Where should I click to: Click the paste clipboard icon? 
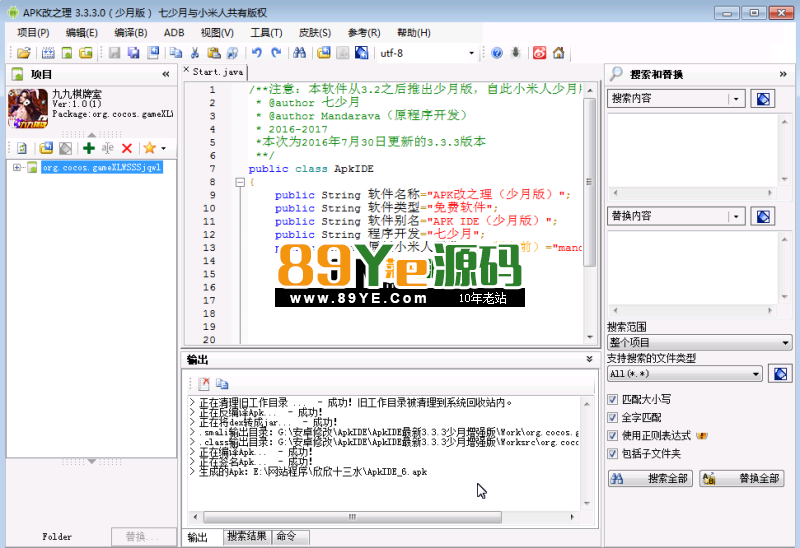tap(214, 53)
